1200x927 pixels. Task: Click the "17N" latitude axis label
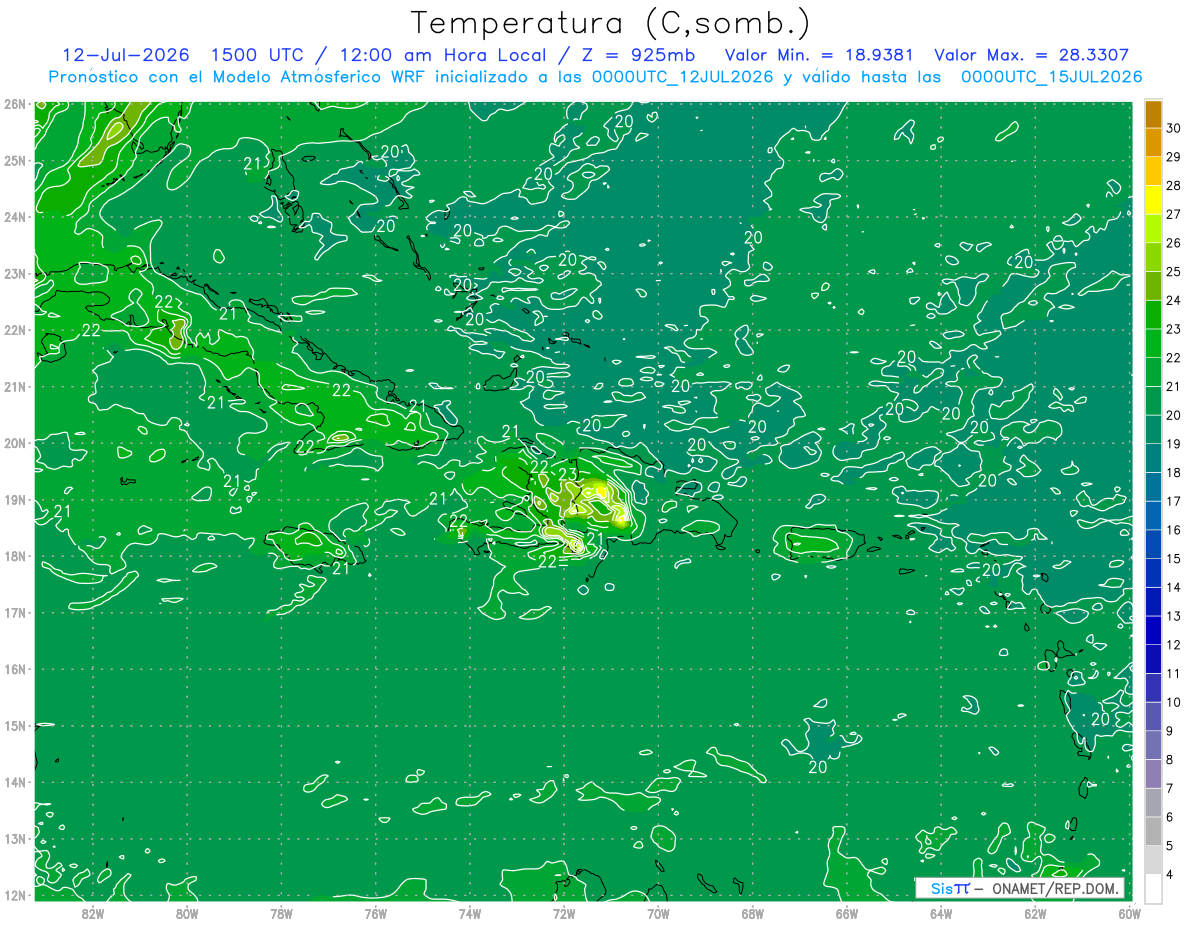coord(14,613)
